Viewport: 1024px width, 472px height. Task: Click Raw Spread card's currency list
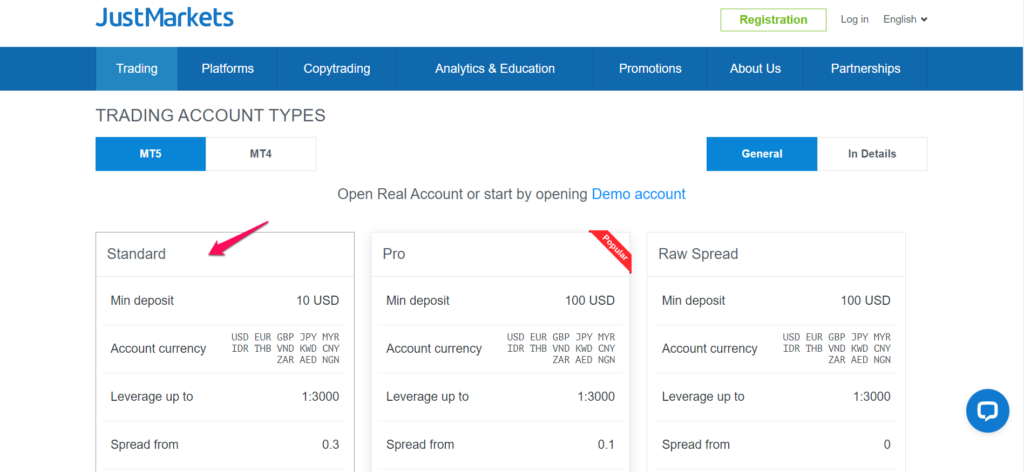837,349
